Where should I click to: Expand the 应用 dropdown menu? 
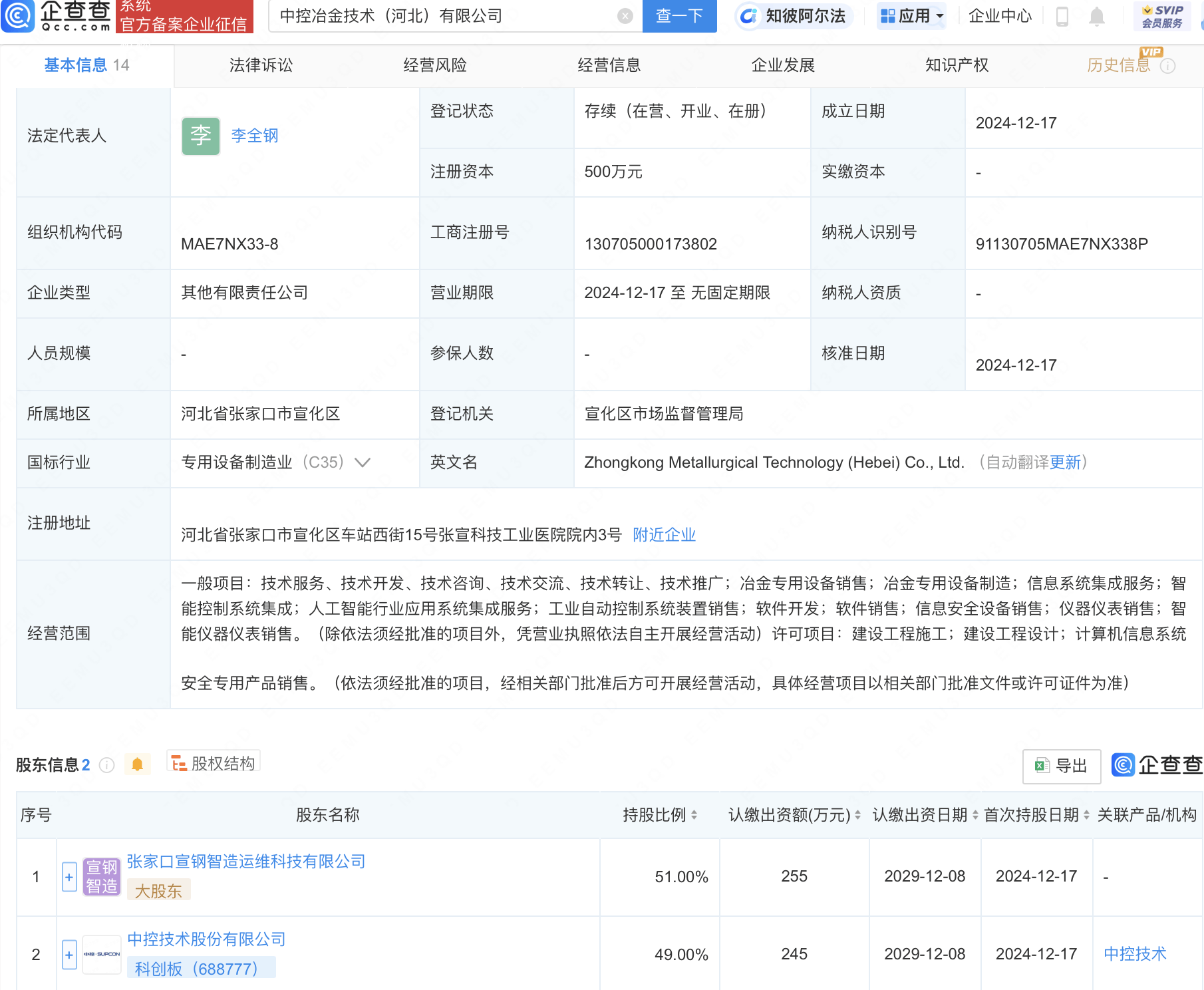[x=911, y=16]
